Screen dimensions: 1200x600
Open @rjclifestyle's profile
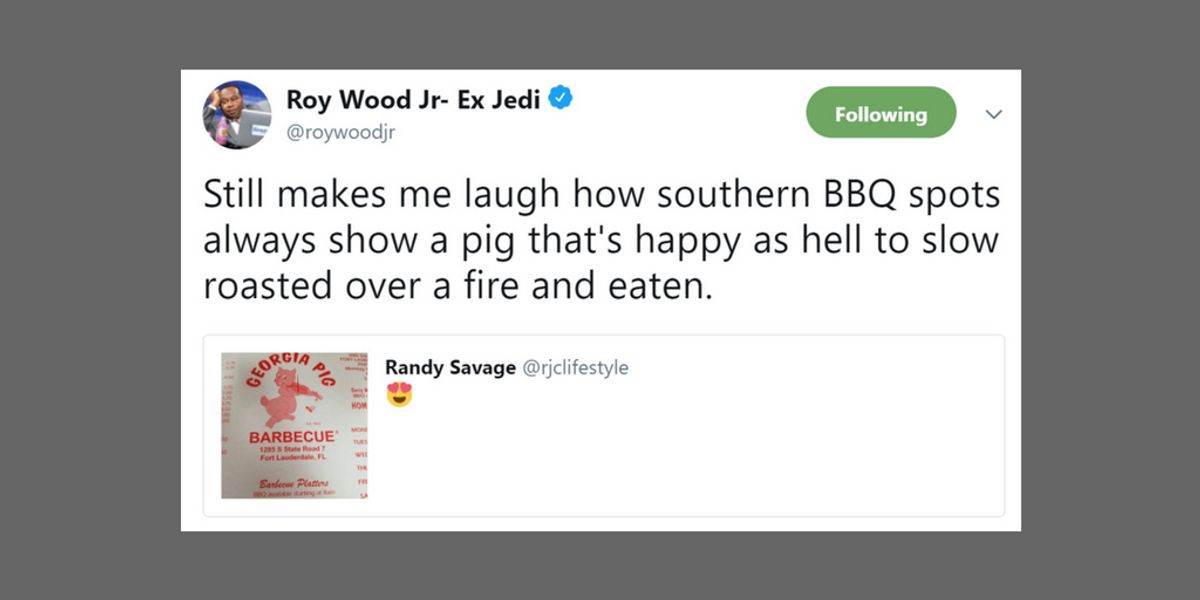click(x=578, y=367)
